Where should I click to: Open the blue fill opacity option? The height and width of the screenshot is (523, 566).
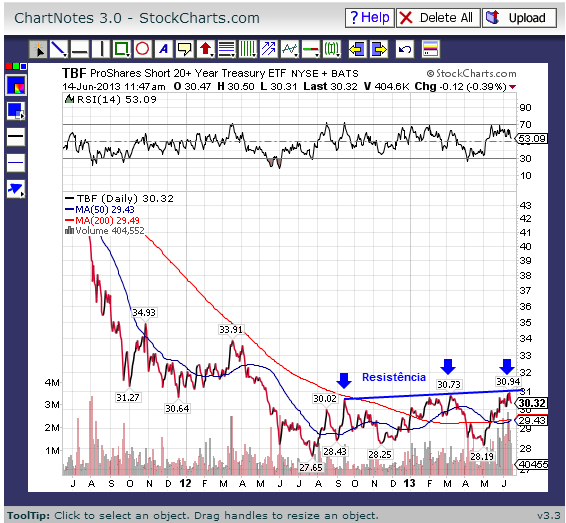coord(16,111)
